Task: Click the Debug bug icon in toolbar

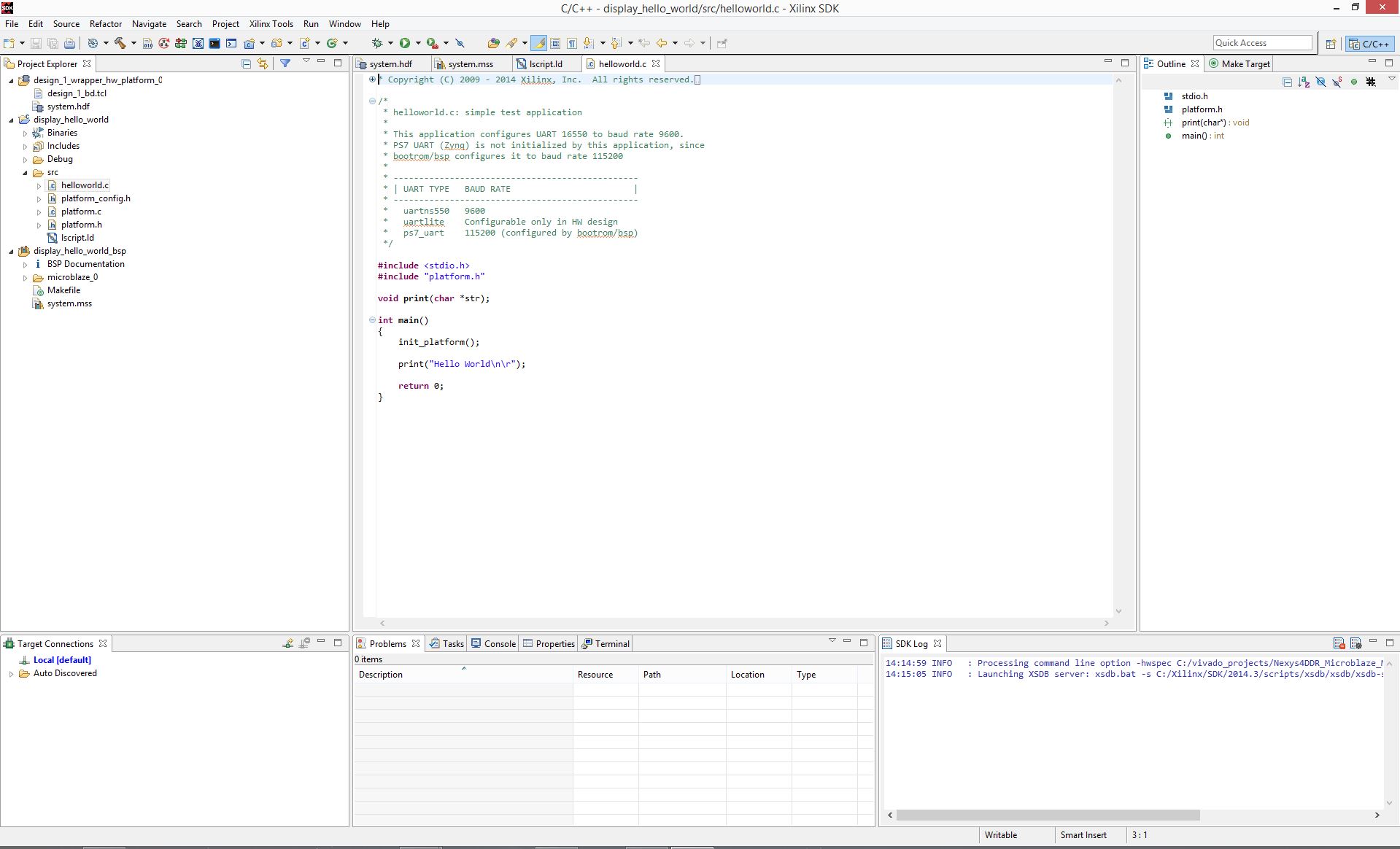Action: (x=377, y=43)
